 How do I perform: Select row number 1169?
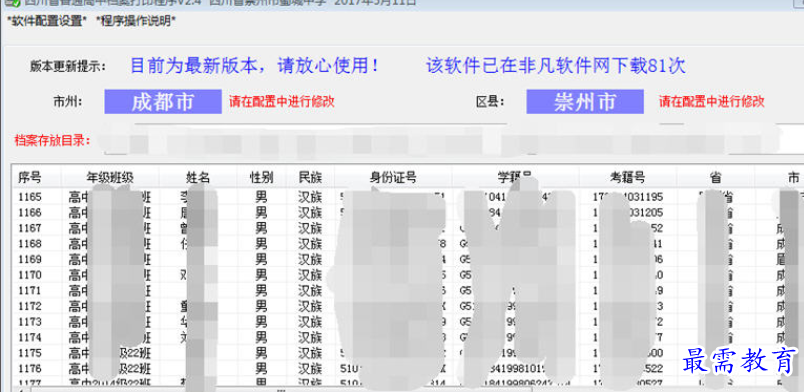coord(30,259)
